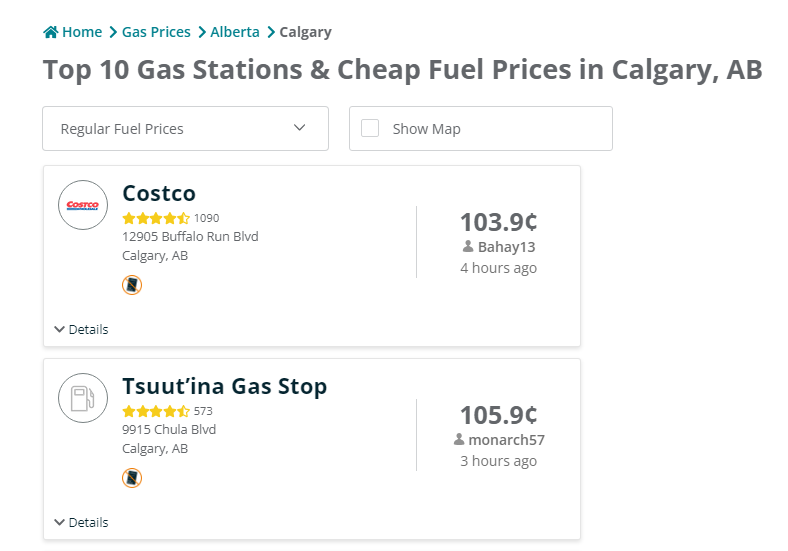Click Tsuut'ina Gas Stop's star rating
Image resolution: width=788 pixels, height=551 pixels.
click(156, 411)
